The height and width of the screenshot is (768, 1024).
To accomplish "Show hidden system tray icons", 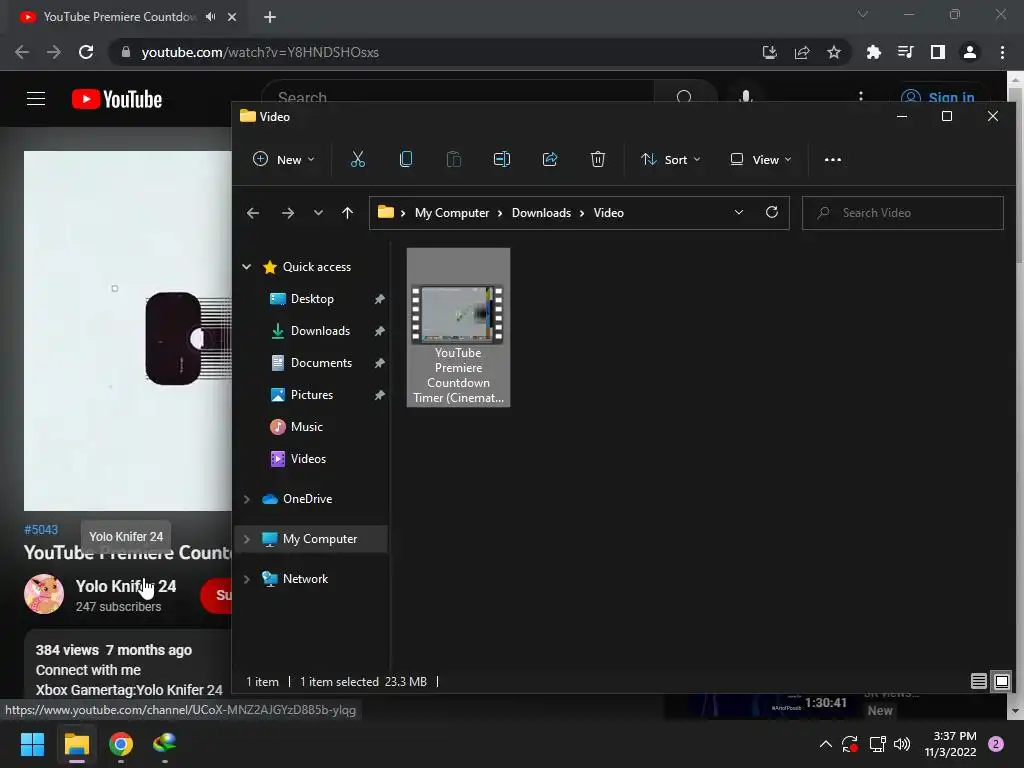I will [825, 744].
